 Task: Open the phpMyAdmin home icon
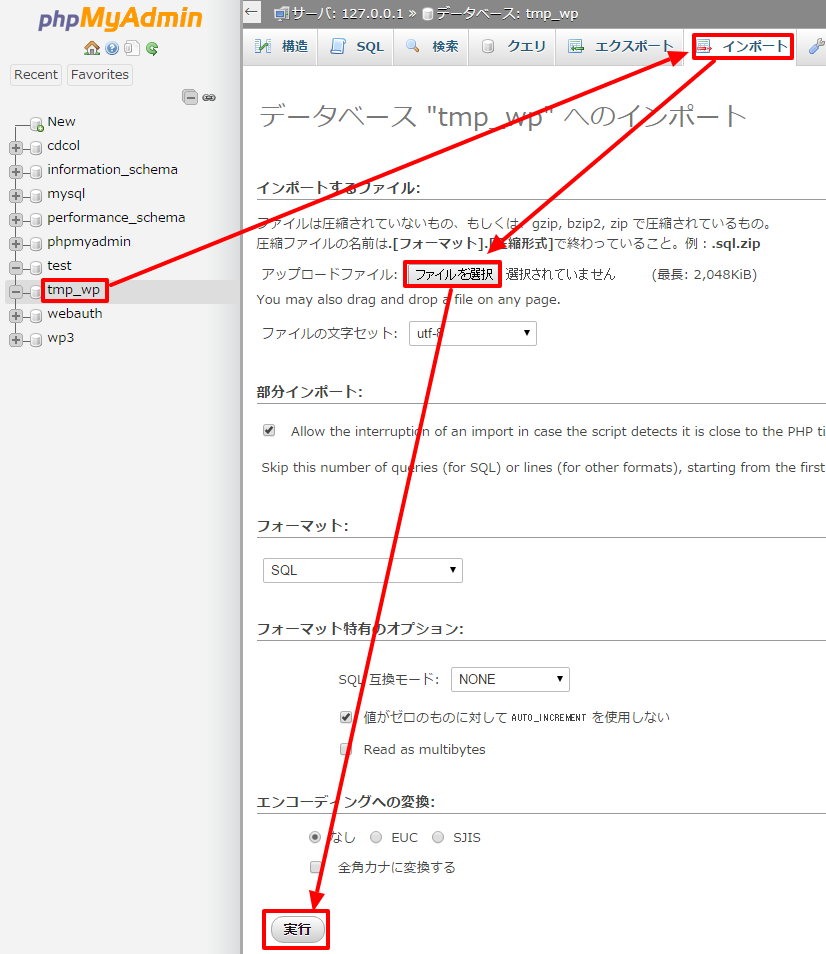(x=92, y=48)
